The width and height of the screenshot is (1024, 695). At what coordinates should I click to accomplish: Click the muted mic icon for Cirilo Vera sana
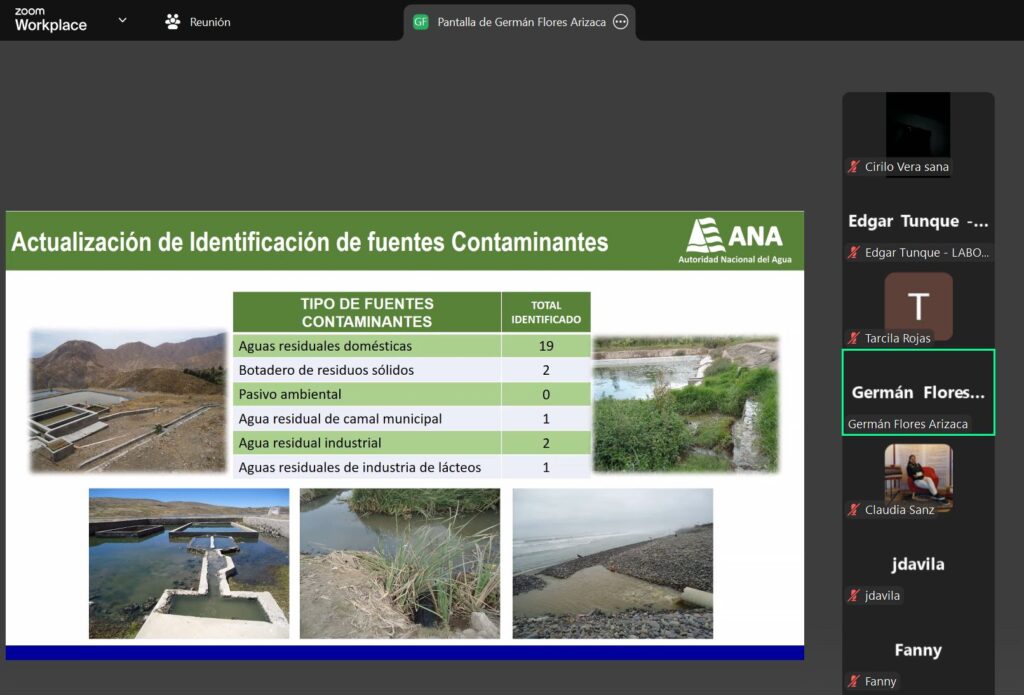[854, 167]
